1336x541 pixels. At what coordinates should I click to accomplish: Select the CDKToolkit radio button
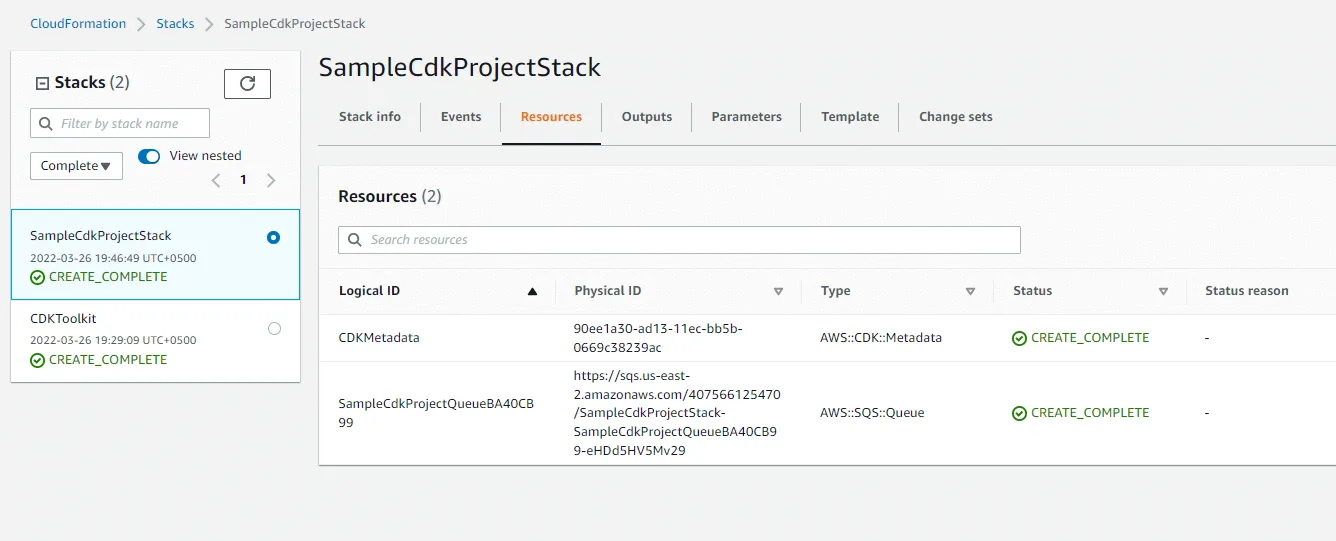(x=274, y=329)
